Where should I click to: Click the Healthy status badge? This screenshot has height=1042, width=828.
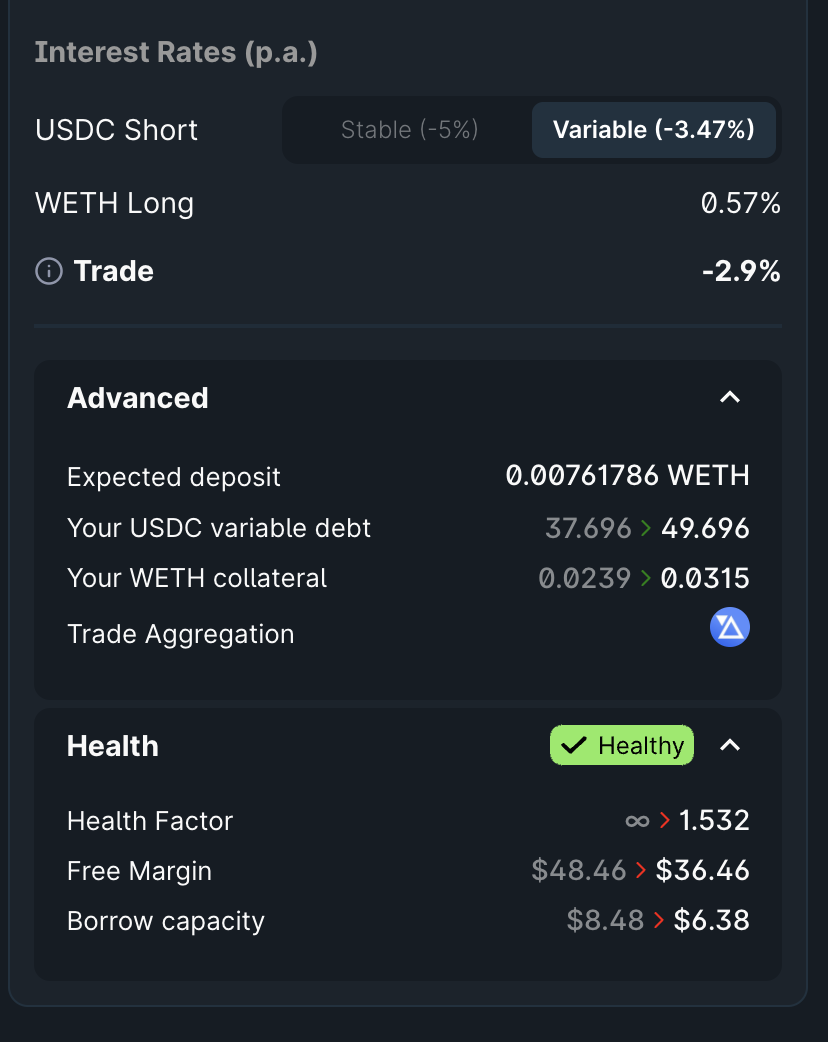click(x=622, y=745)
